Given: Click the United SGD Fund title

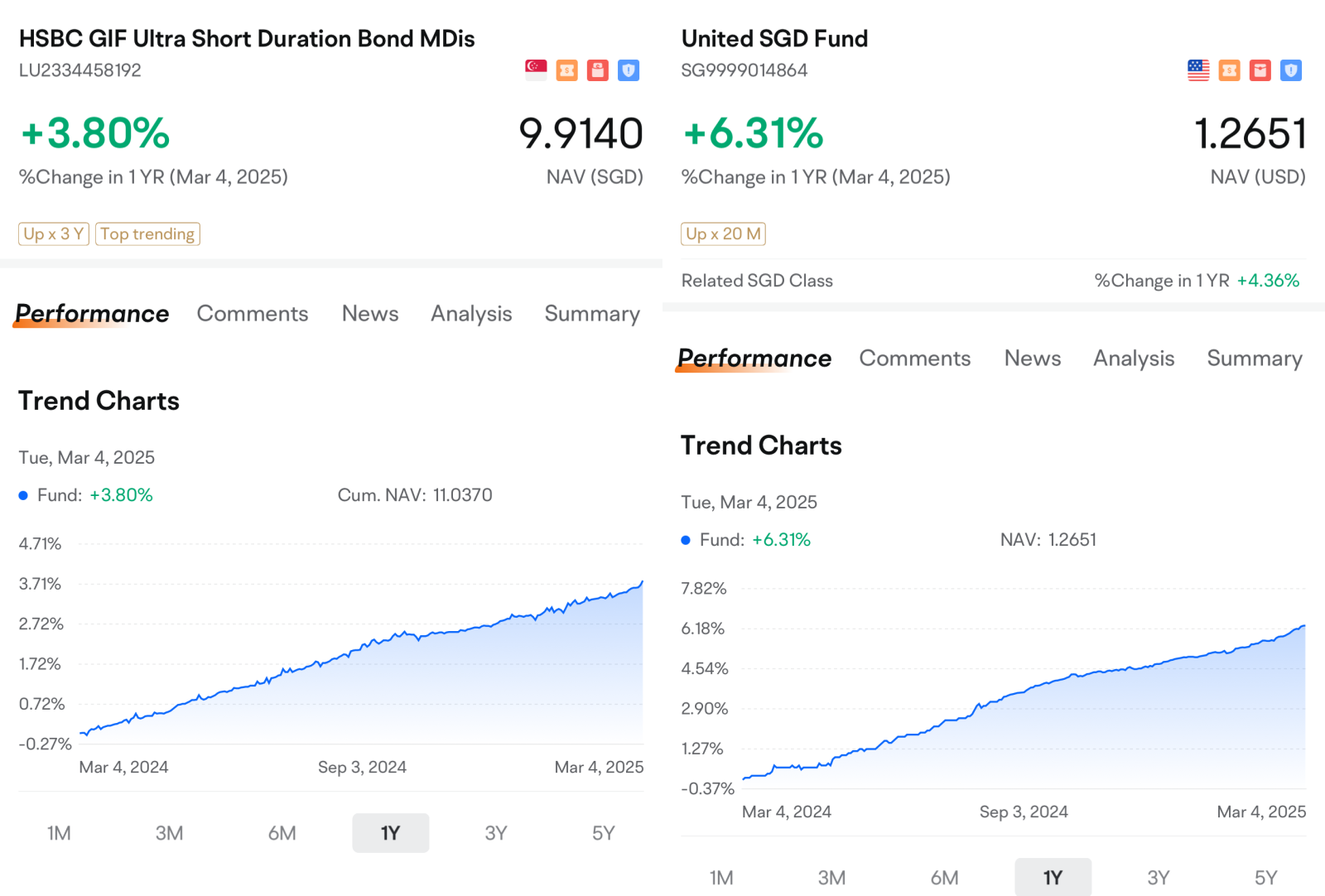Looking at the screenshot, I should point(774,39).
